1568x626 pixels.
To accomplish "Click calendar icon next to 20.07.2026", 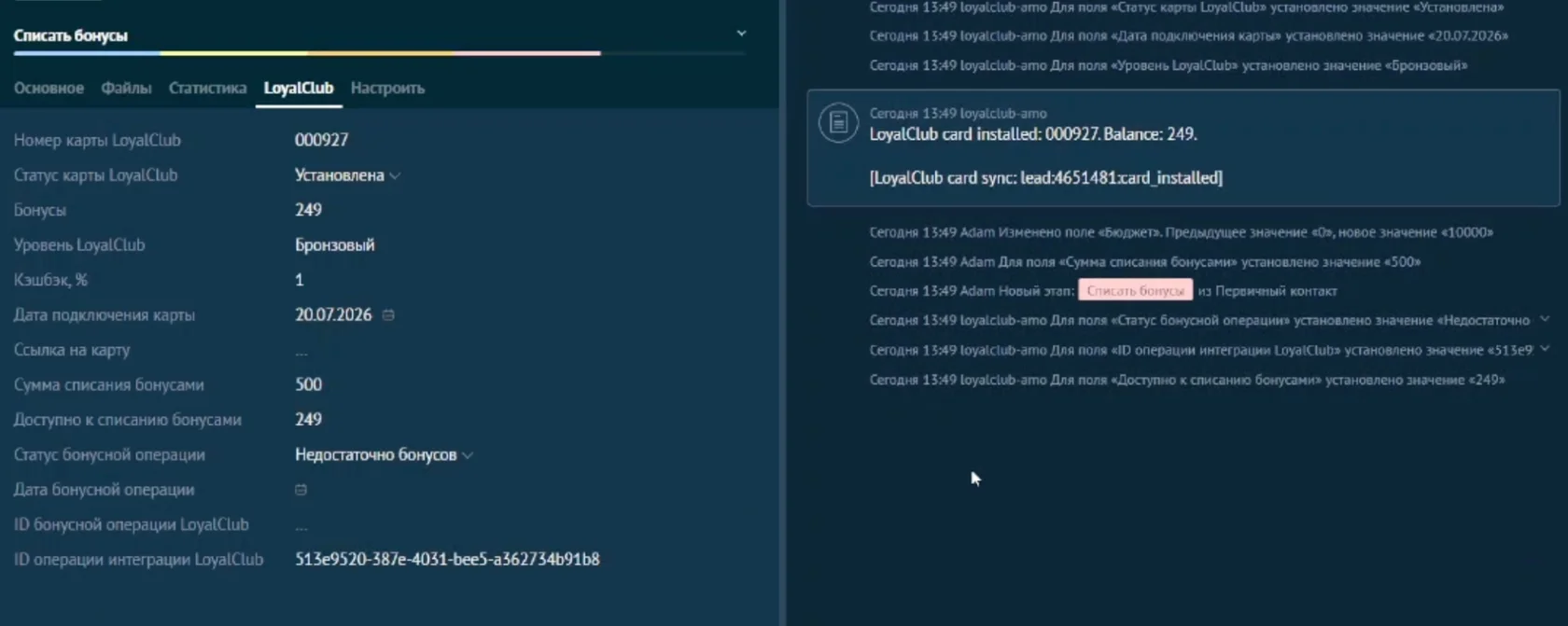I will tap(388, 315).
